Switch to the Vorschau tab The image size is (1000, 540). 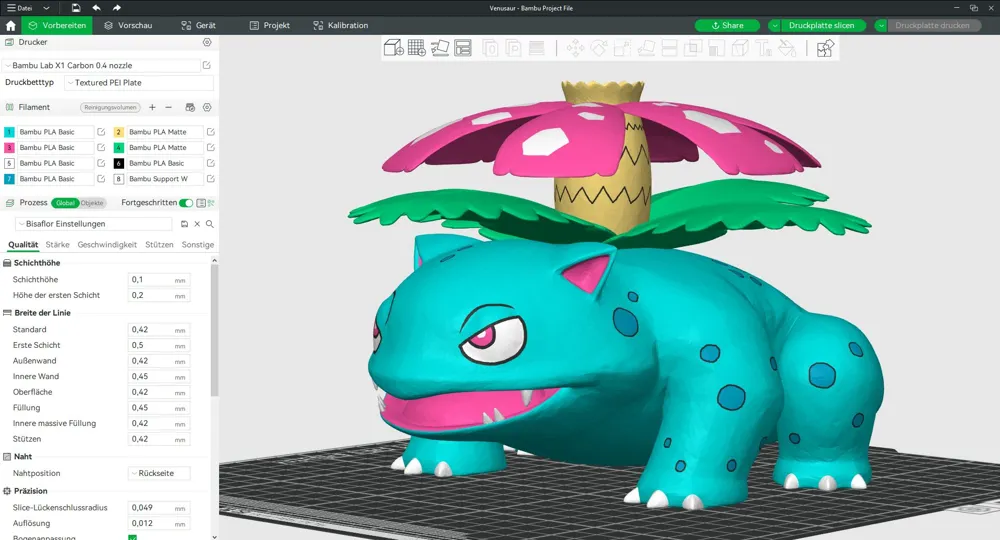pyautogui.click(x=128, y=26)
